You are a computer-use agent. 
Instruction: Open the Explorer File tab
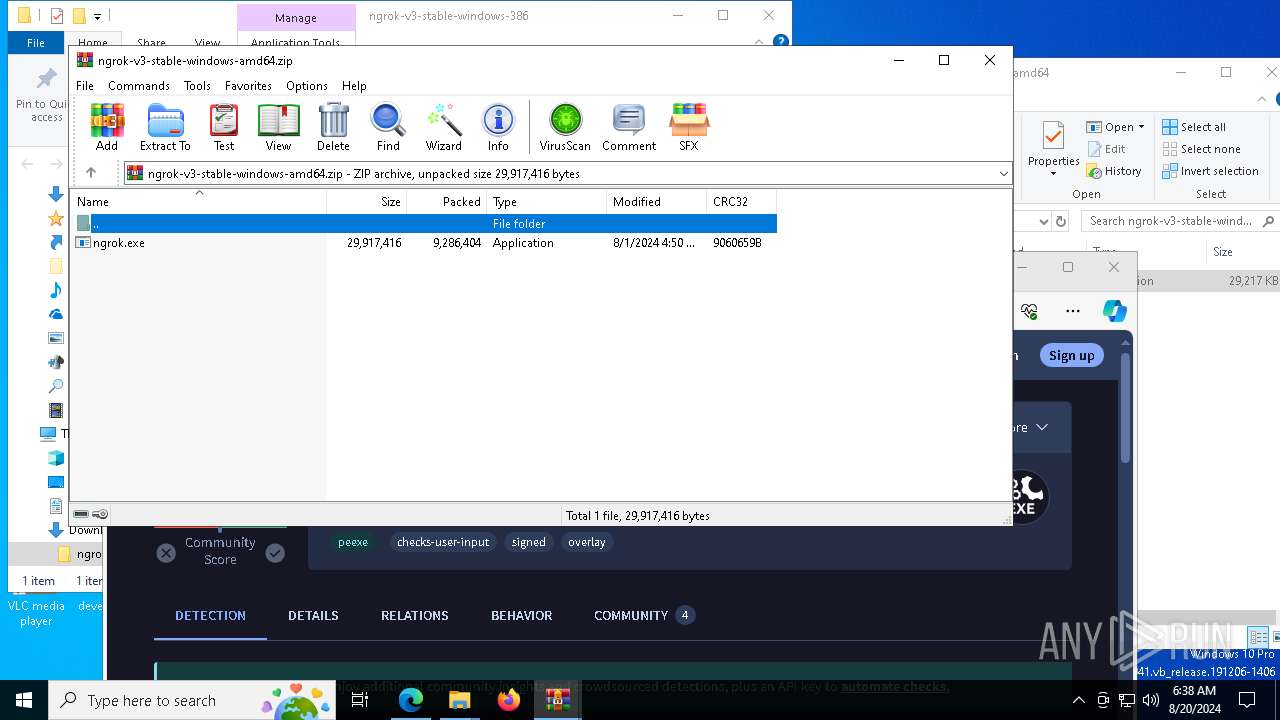[x=36, y=42]
